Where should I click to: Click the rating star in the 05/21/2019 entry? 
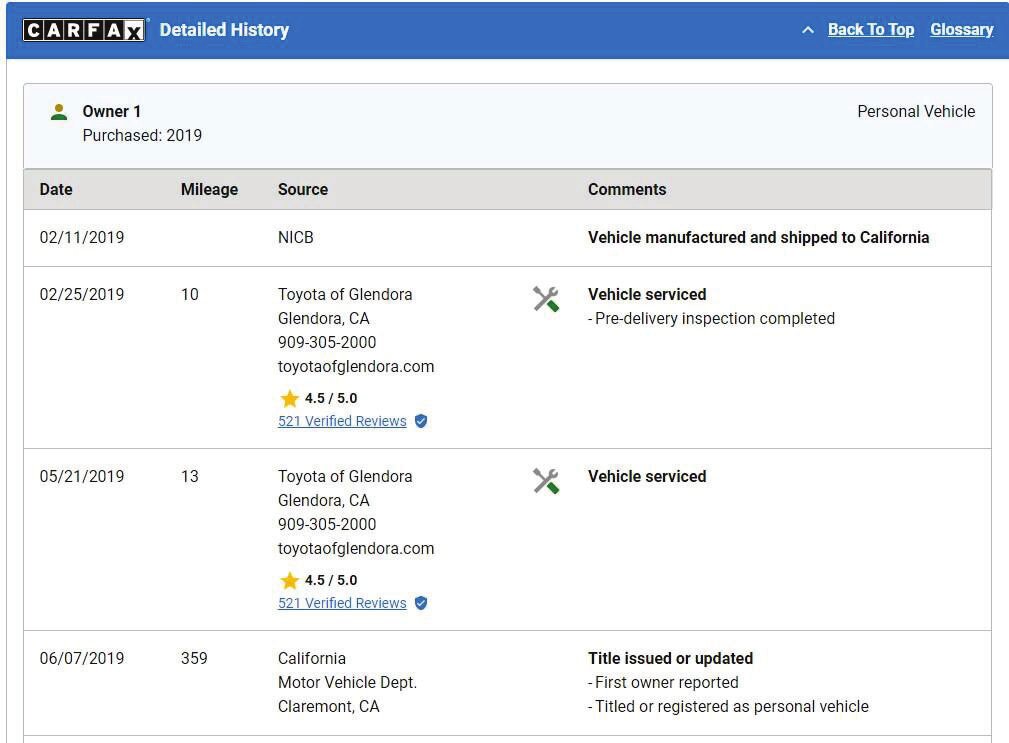[290, 581]
